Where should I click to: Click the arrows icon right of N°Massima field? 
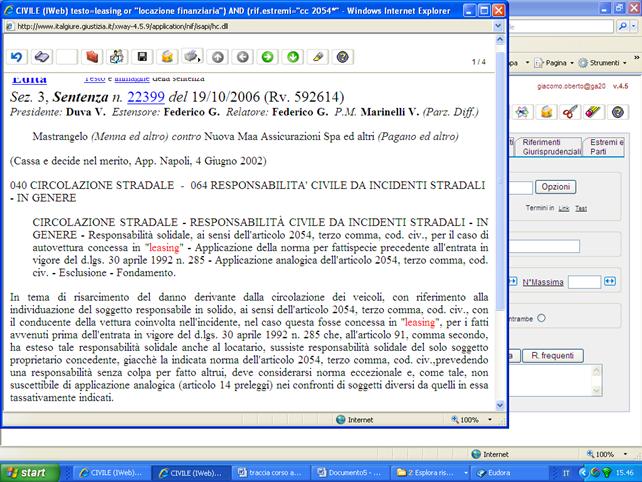coord(610,281)
